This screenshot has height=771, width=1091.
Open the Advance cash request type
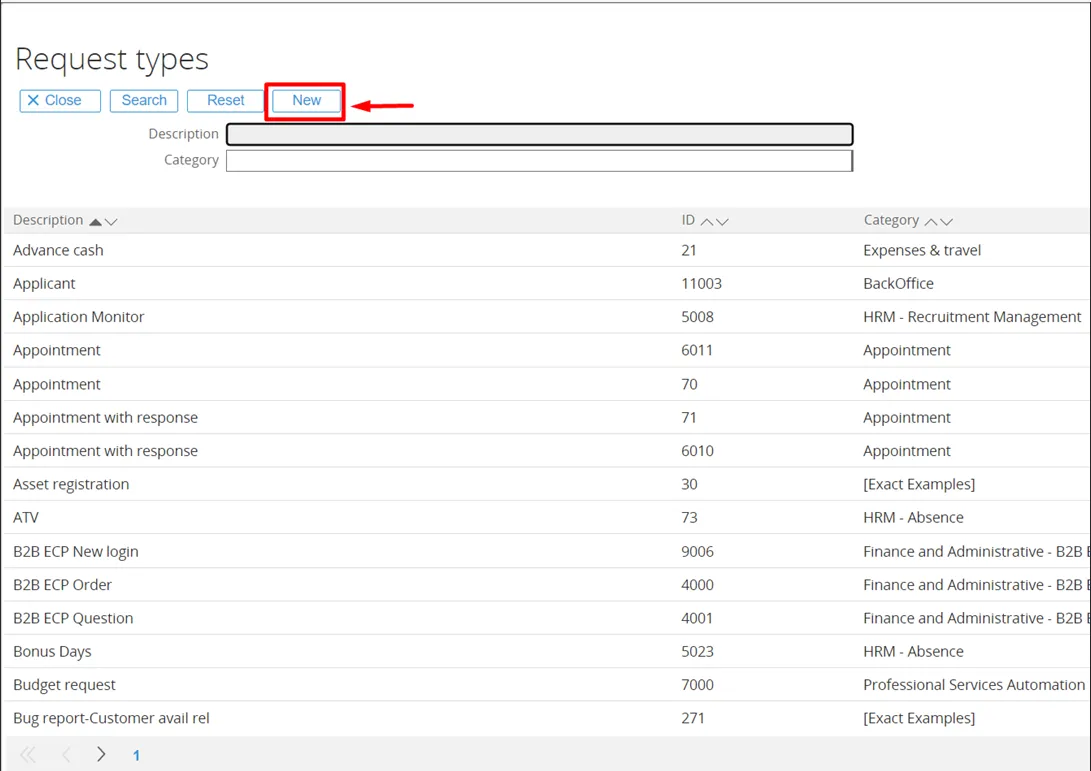58,250
